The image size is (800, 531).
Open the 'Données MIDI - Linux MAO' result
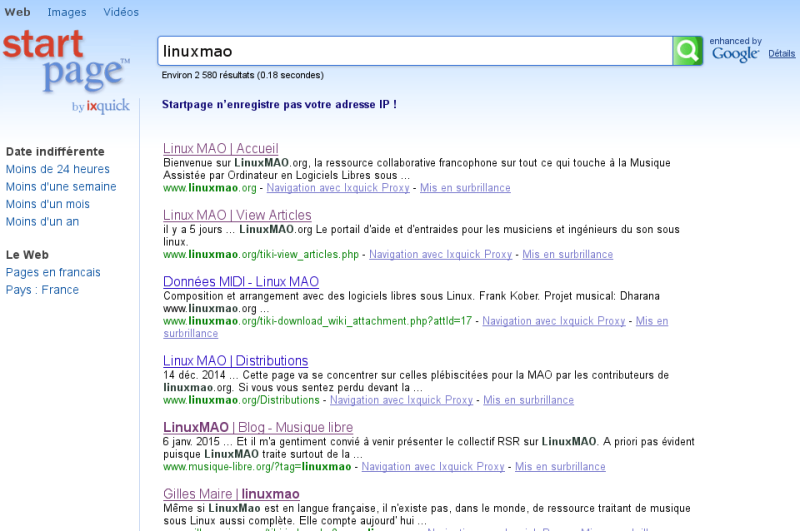point(241,282)
